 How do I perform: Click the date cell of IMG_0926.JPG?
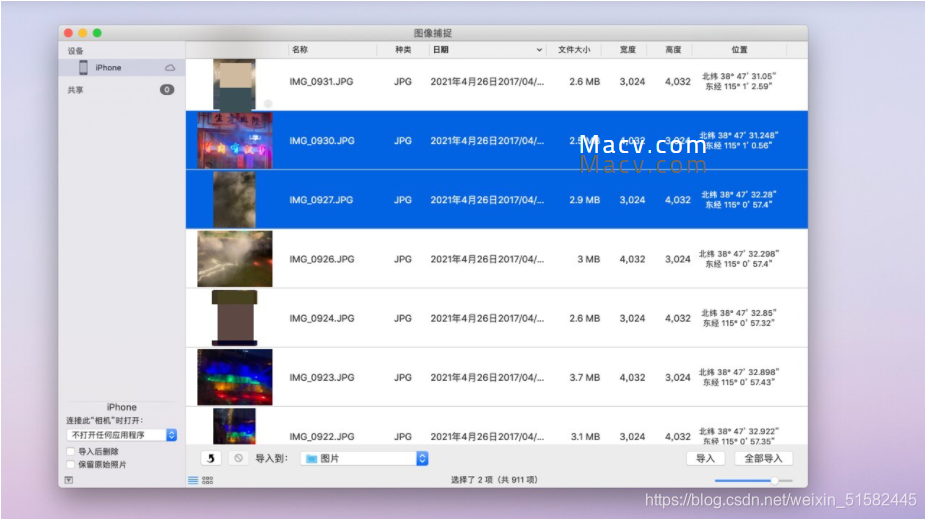point(487,259)
